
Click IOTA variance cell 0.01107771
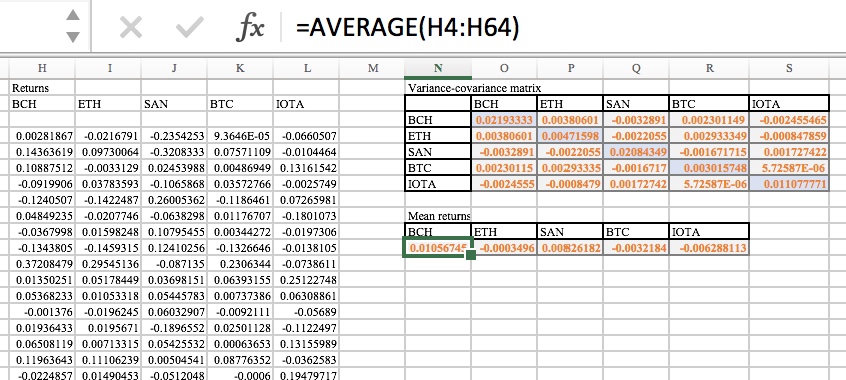pyautogui.click(x=789, y=184)
